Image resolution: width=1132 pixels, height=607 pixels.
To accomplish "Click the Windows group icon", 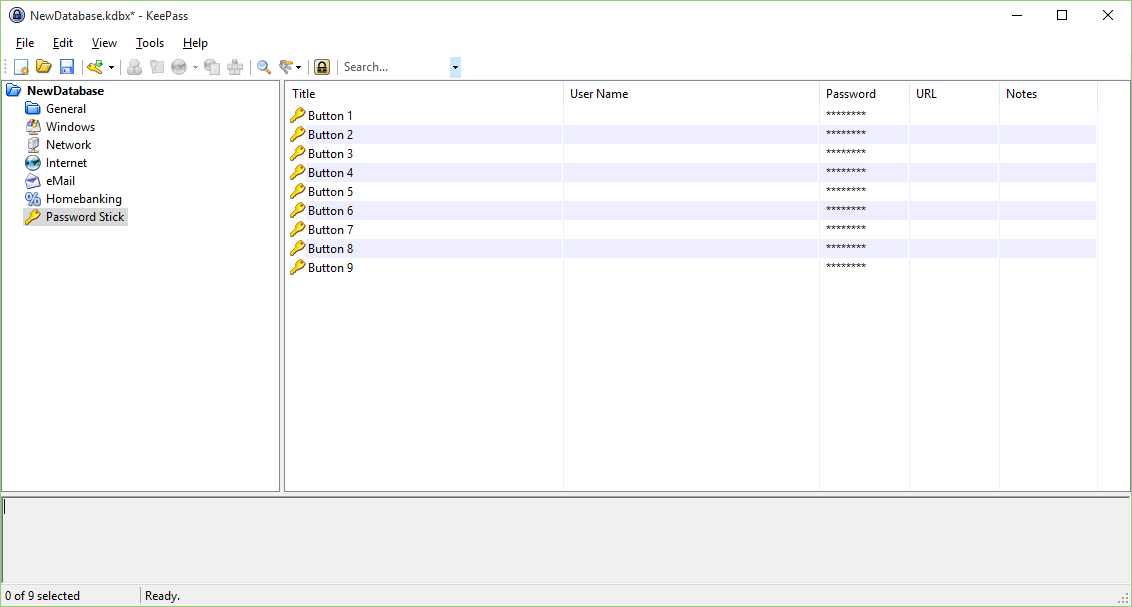I will 32,127.
